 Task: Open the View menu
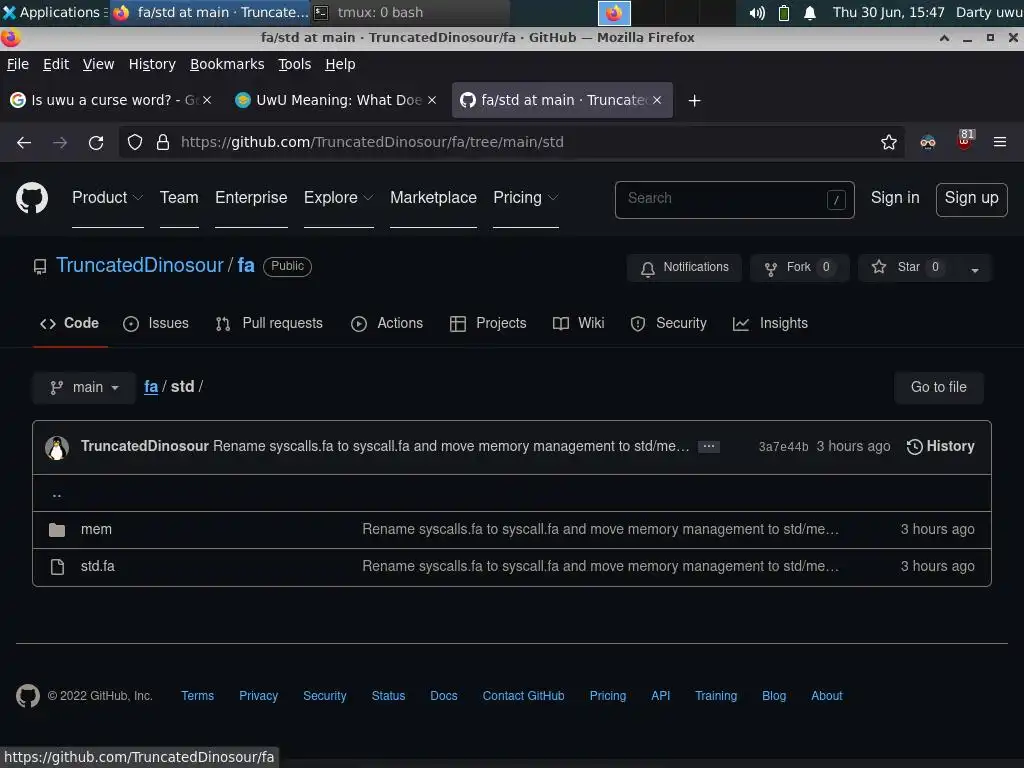point(98,64)
